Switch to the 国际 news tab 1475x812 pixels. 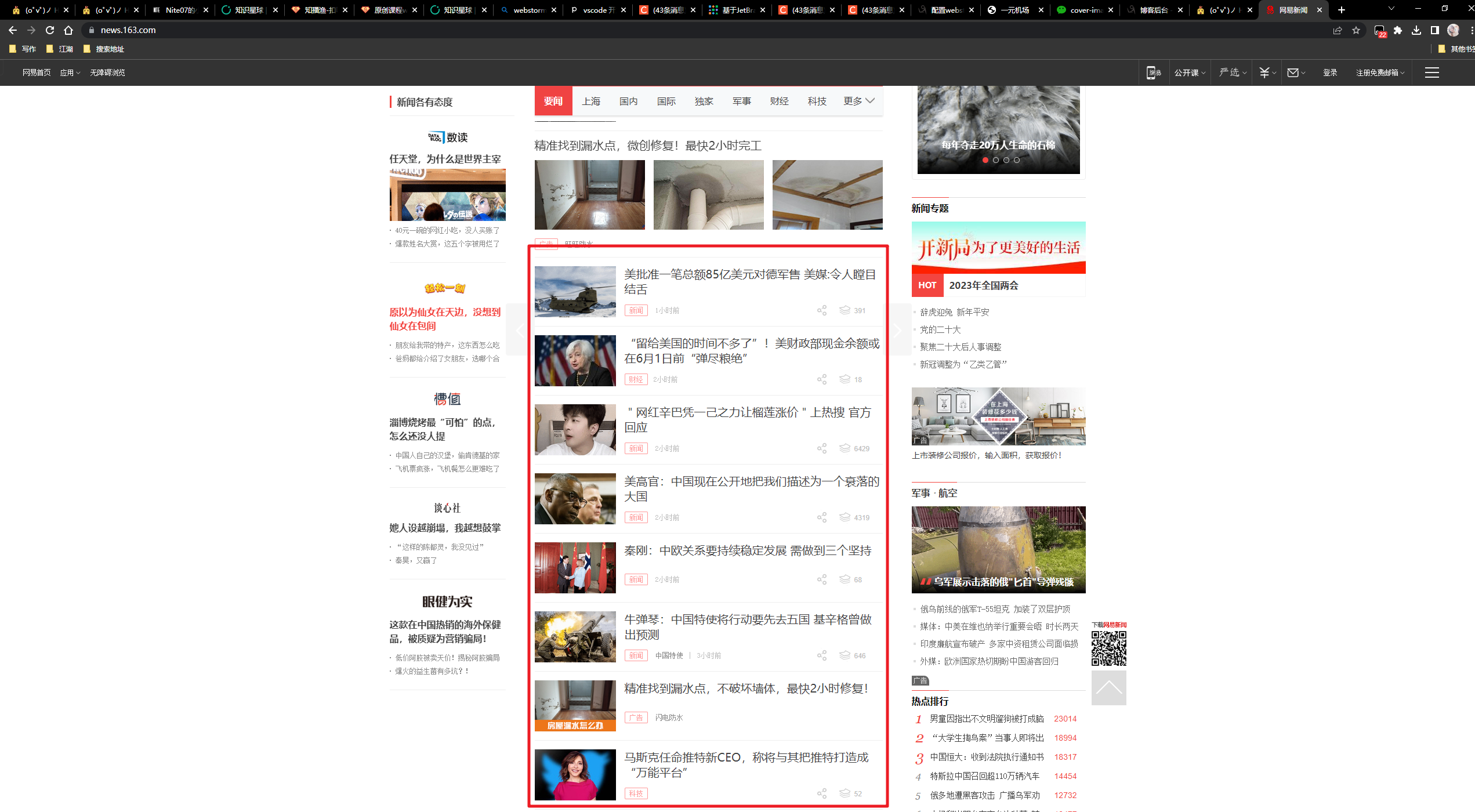click(x=666, y=100)
